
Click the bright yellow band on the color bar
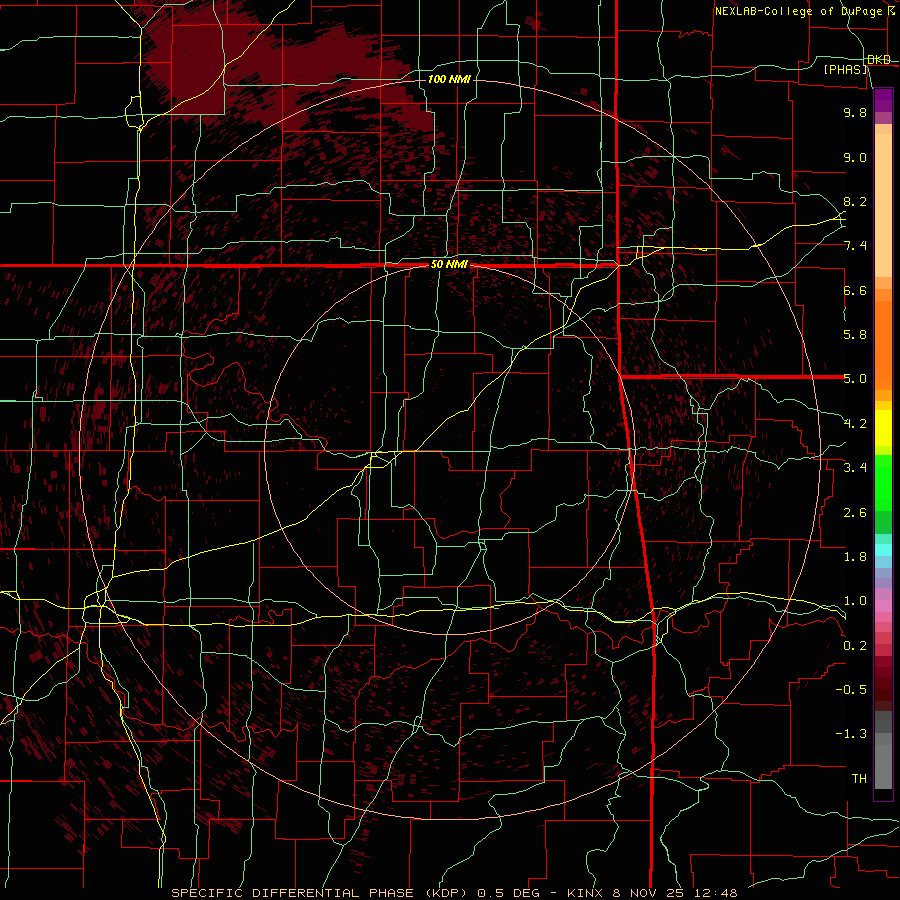tap(883, 428)
